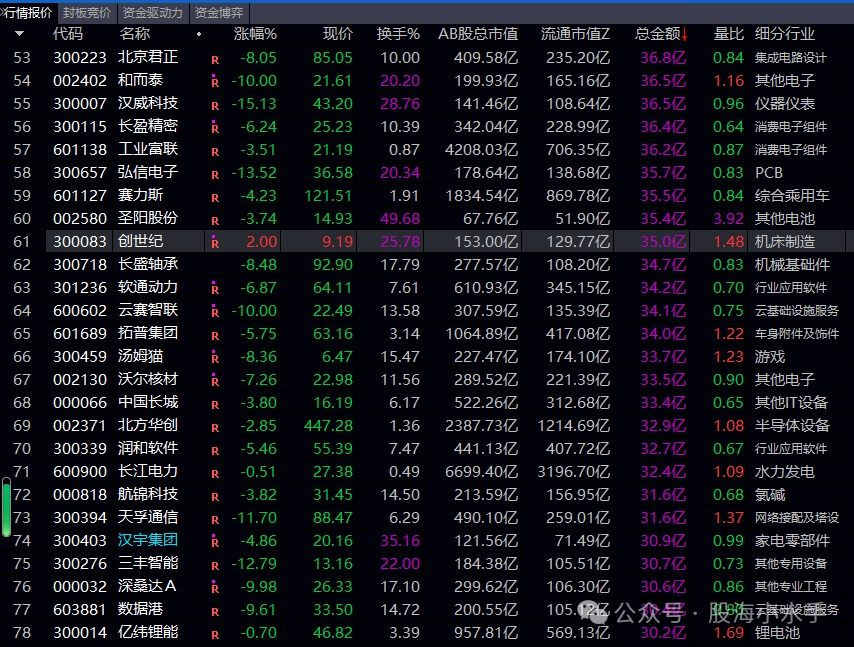This screenshot has height=647, width=854.
Task: Toggle sort on the 总金额 column header
Action: coord(661,34)
